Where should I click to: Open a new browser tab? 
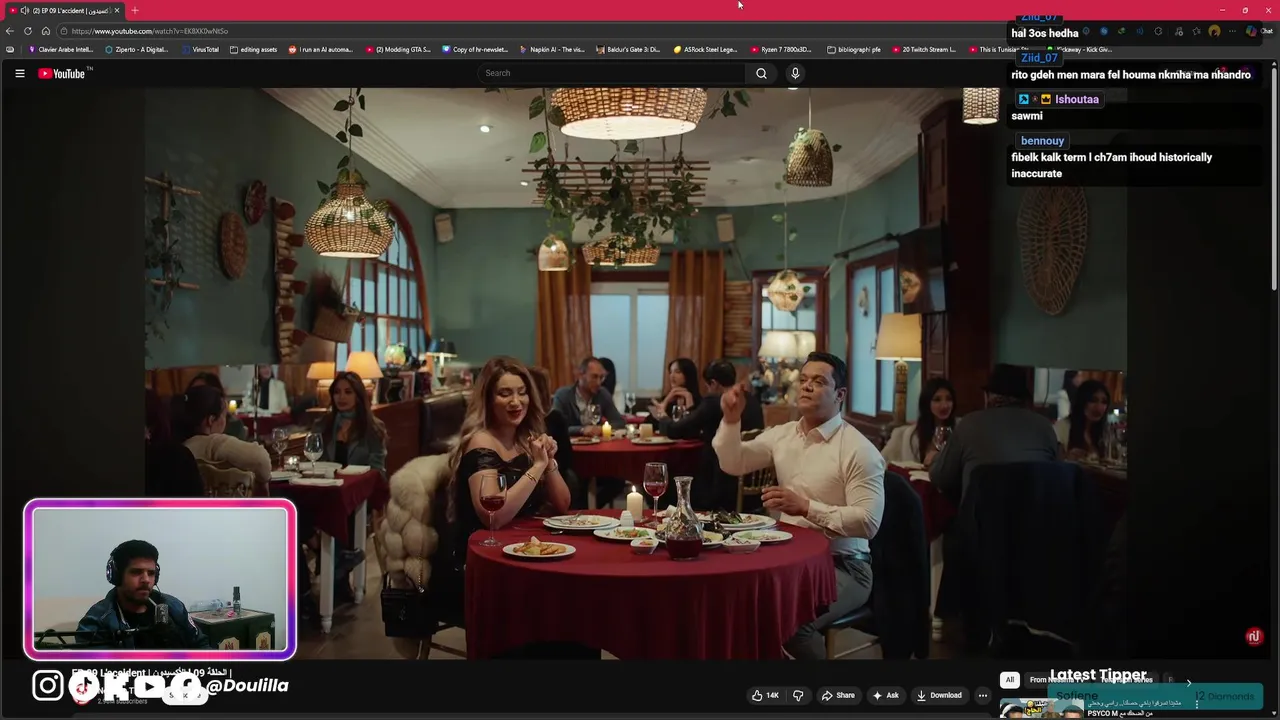coord(135,10)
